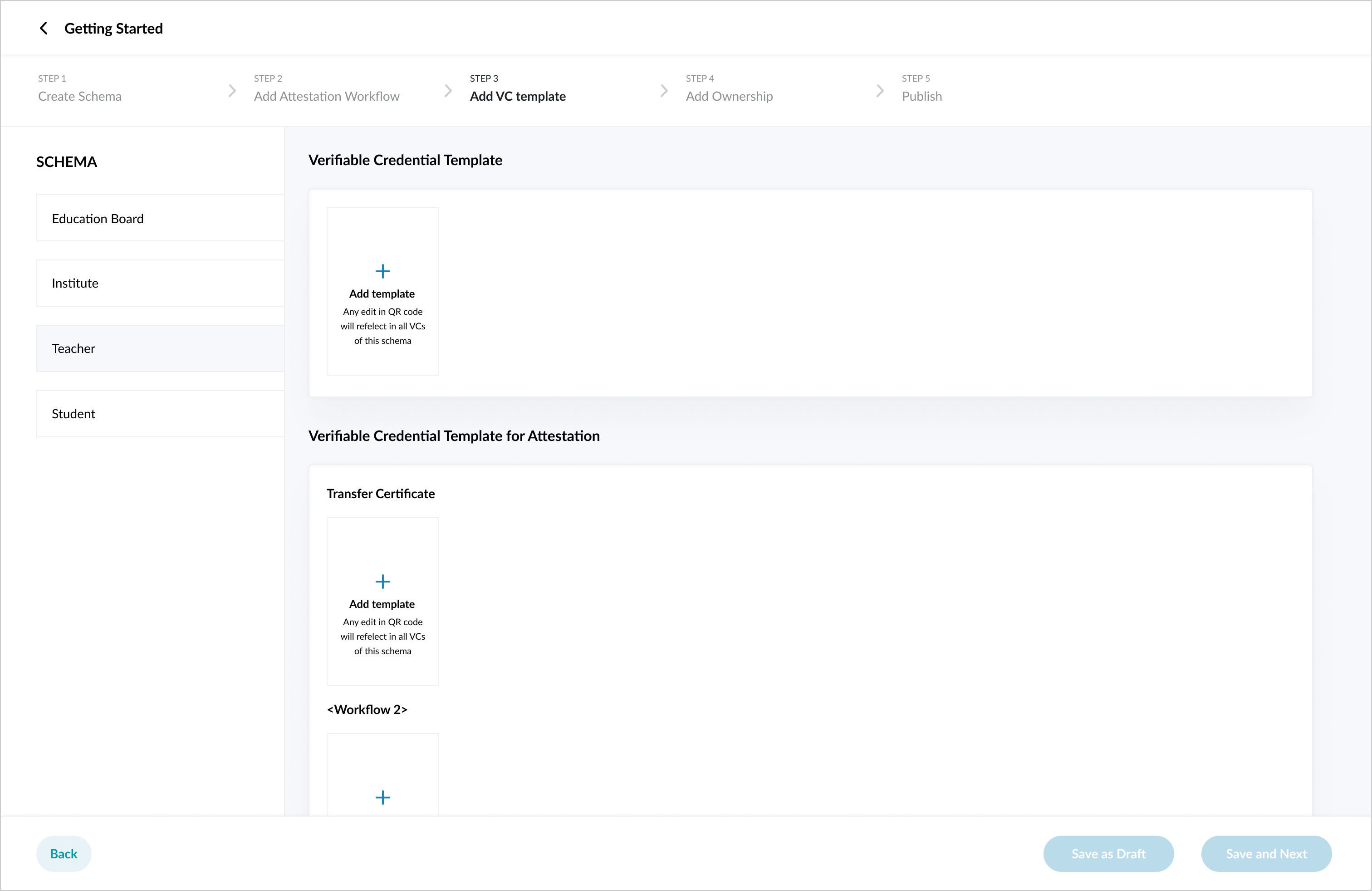Click plus icon under Workflow 2

click(x=382, y=797)
